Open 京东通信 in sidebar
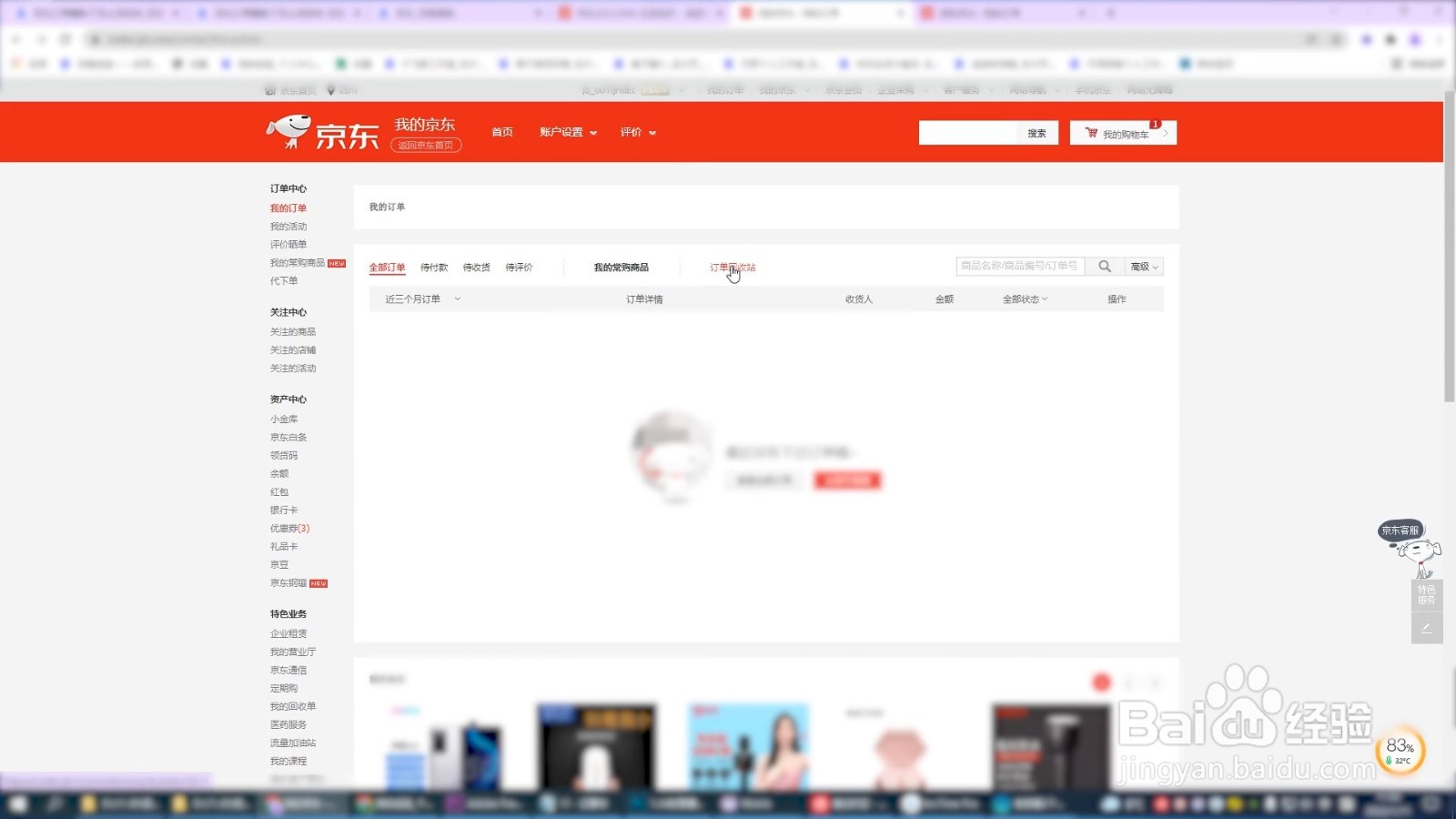The image size is (1456, 819). (x=288, y=671)
